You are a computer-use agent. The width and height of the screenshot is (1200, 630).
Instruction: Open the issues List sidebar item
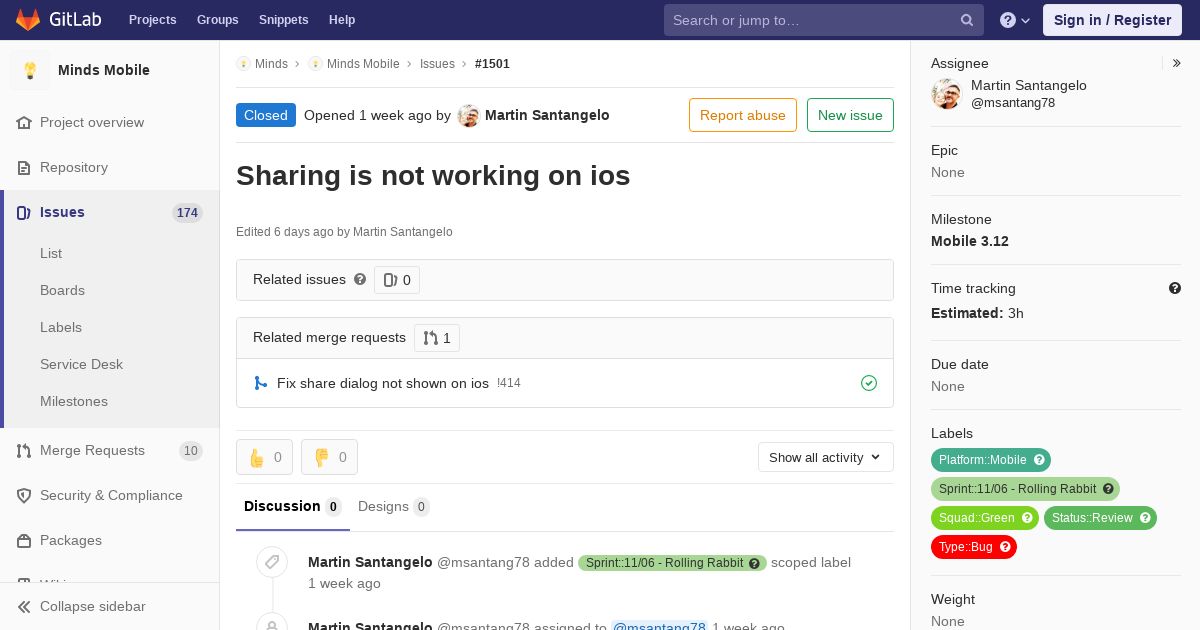(x=51, y=254)
